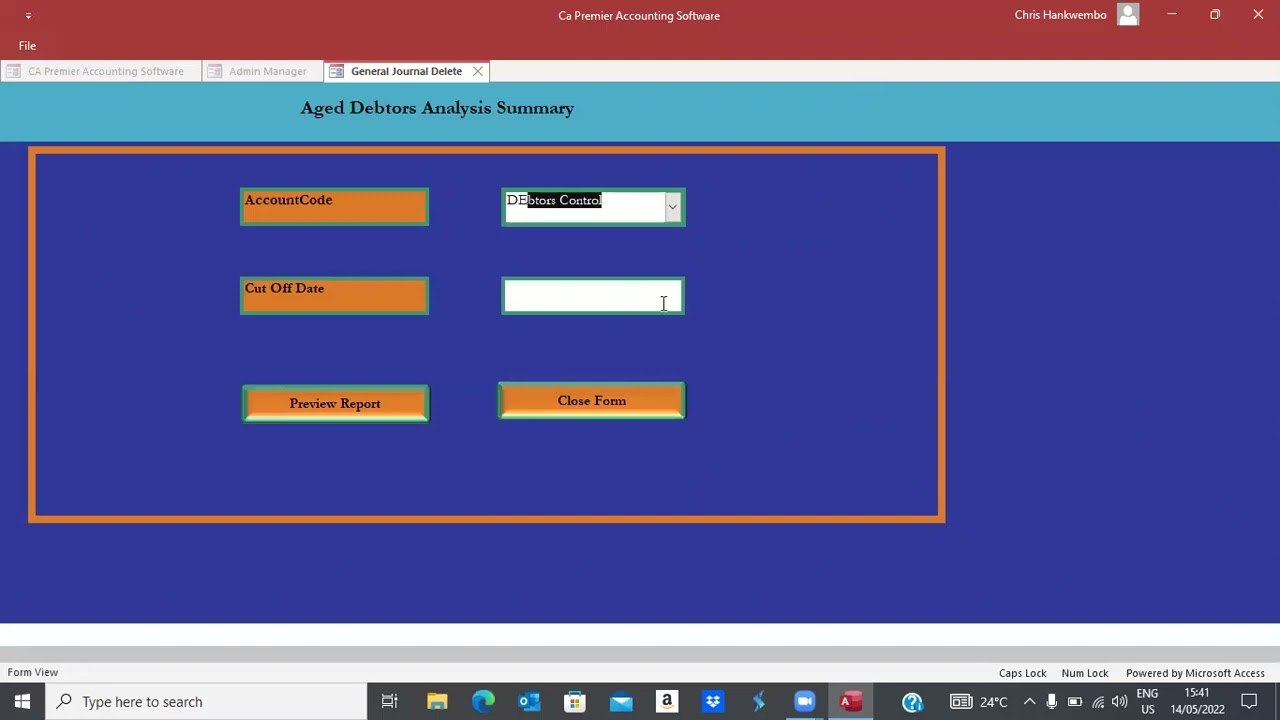Click the user profile avatar icon

click(x=1128, y=15)
